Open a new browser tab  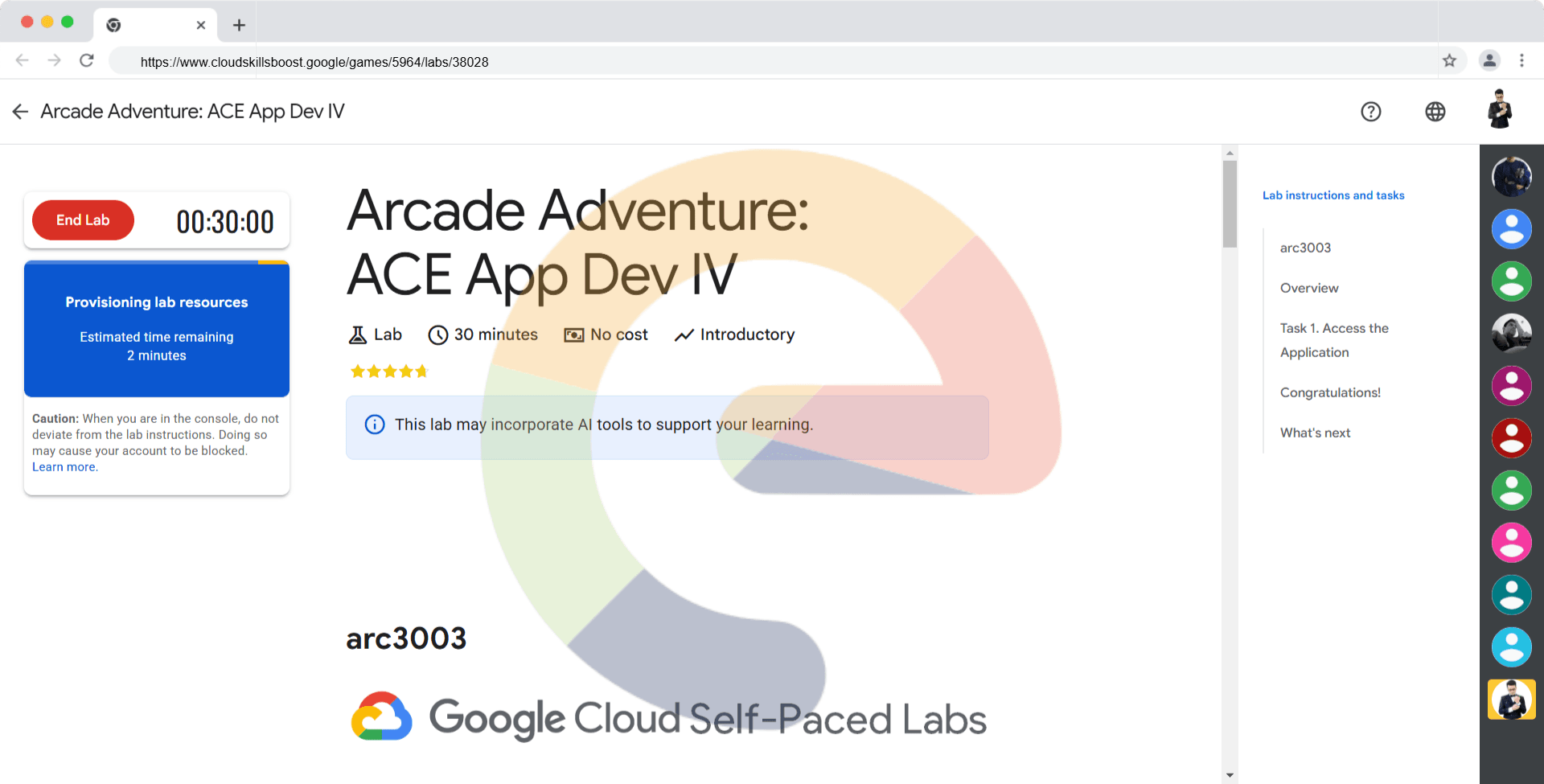[239, 25]
